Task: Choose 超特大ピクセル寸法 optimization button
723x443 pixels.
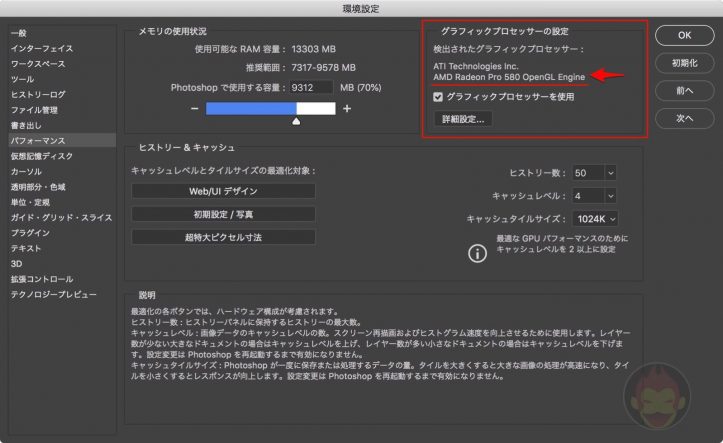Action: (223, 237)
